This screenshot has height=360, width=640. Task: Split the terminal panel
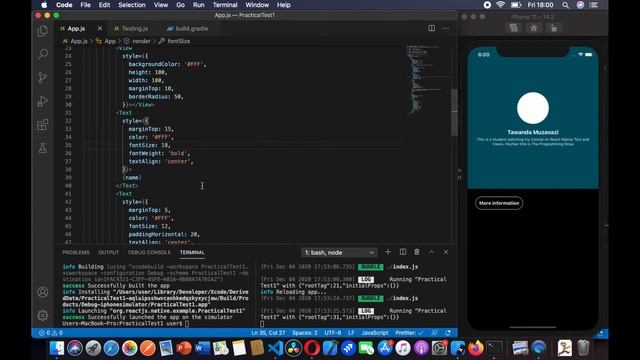coord(402,252)
